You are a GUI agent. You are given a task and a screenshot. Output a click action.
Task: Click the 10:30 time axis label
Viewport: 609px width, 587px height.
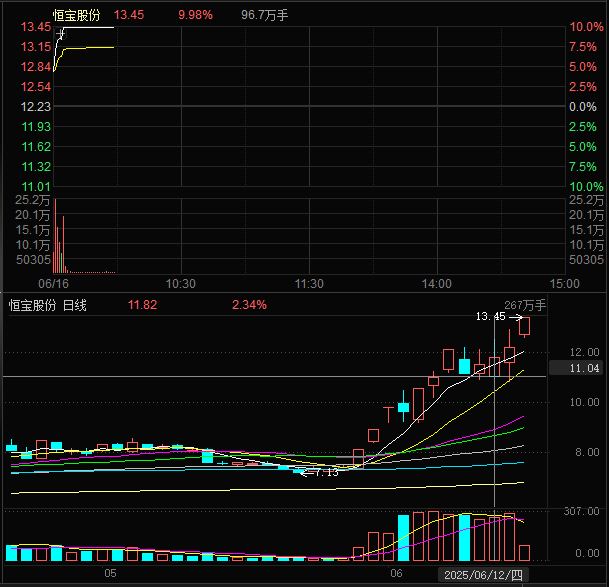point(181,284)
